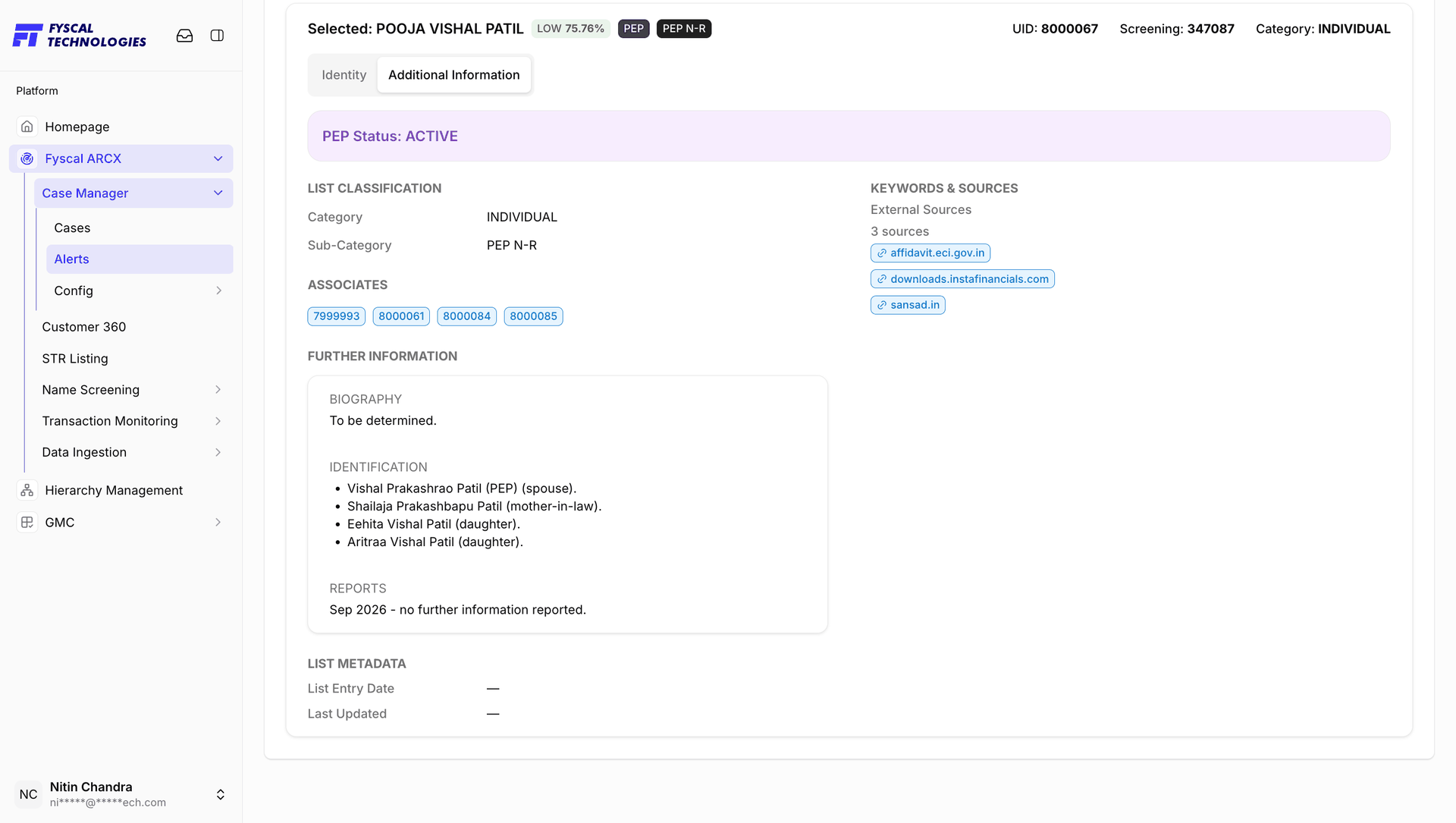This screenshot has height=823, width=1456.
Task: Switch to the Identity tab
Action: click(344, 74)
